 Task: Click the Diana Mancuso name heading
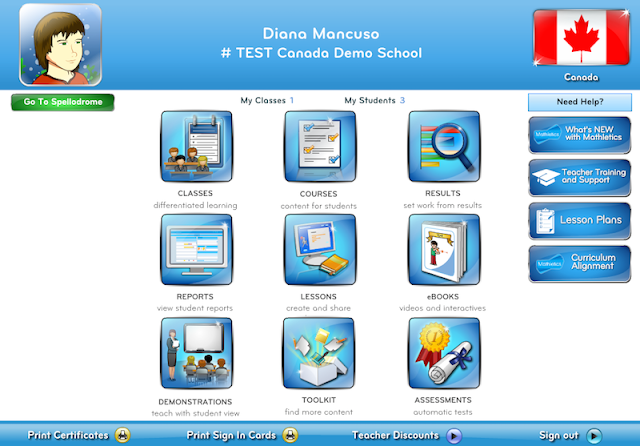(x=321, y=33)
